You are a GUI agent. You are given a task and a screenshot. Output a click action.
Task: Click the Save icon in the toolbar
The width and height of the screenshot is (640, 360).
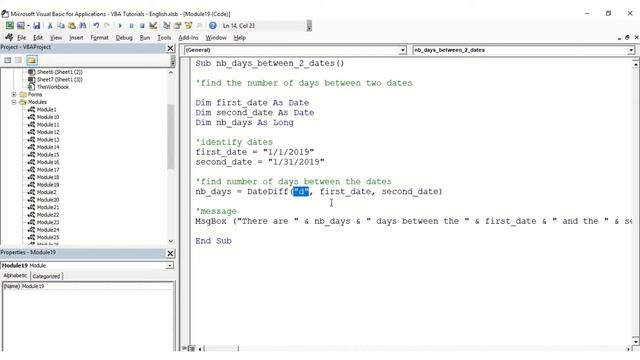coord(37,25)
